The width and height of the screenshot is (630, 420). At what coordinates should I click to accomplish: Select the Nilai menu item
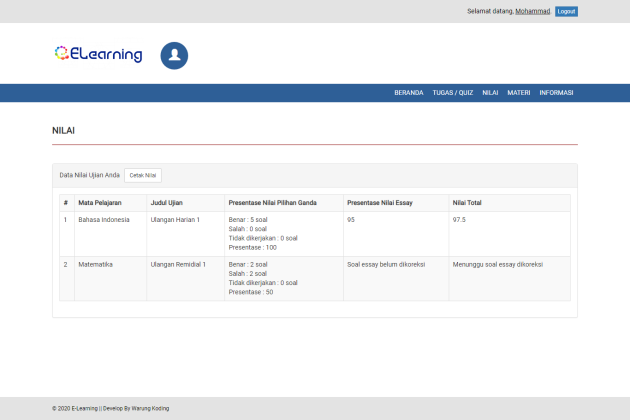pyautogui.click(x=490, y=93)
